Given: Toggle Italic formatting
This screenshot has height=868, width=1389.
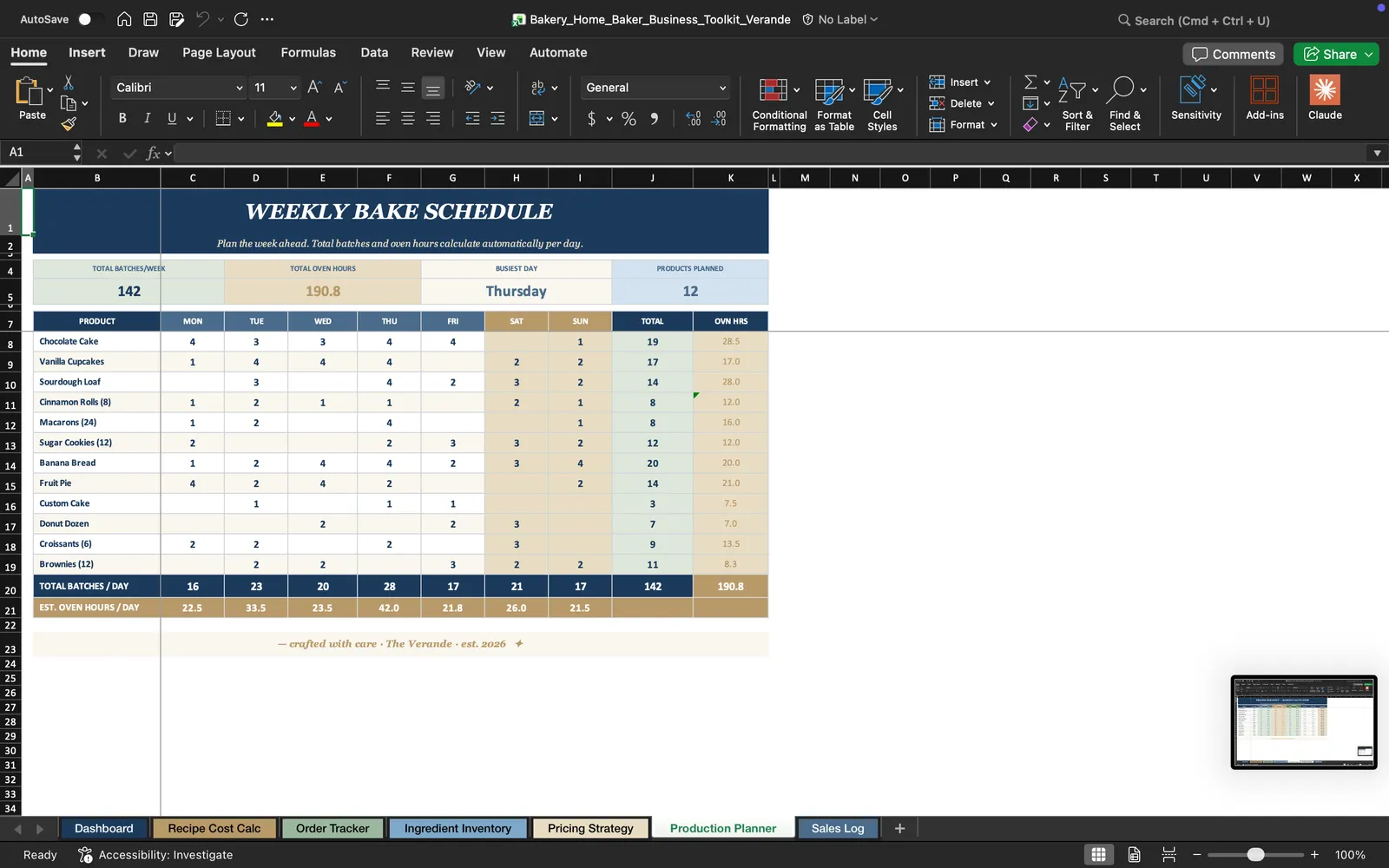Looking at the screenshot, I should 147,118.
